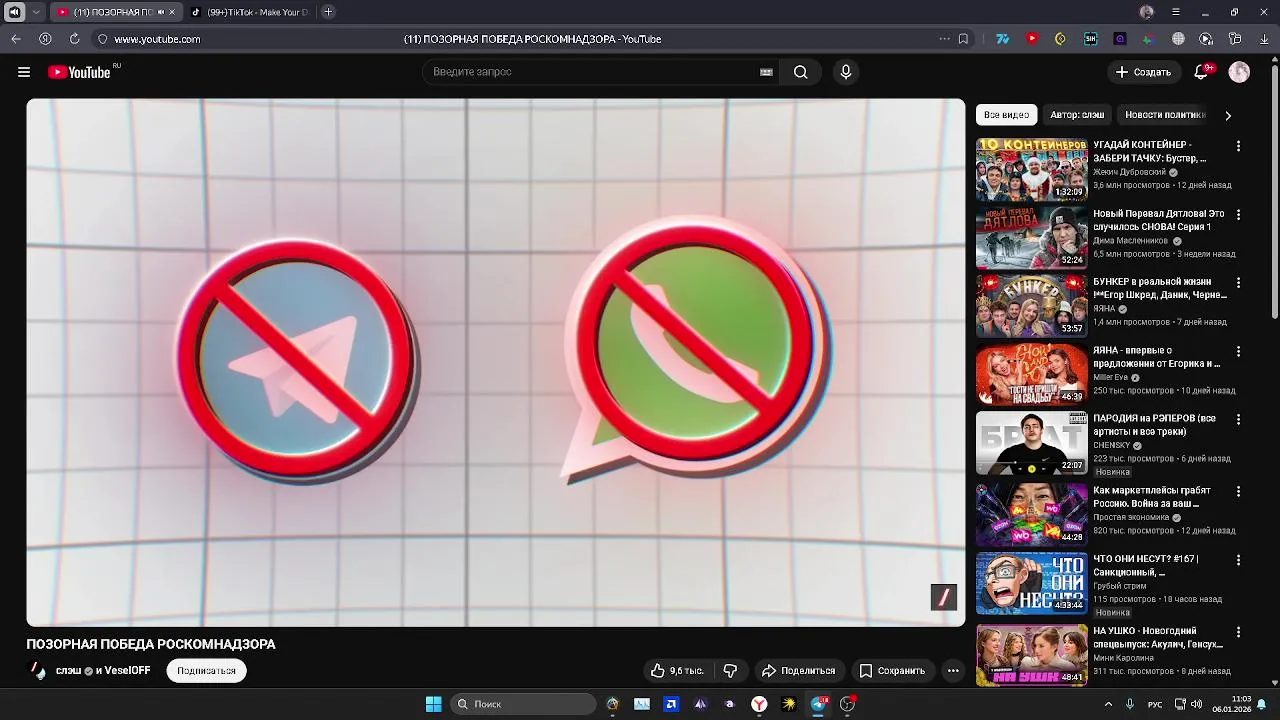Subscribe with the Подписаться button
The width and height of the screenshot is (1280, 720).
pos(206,671)
